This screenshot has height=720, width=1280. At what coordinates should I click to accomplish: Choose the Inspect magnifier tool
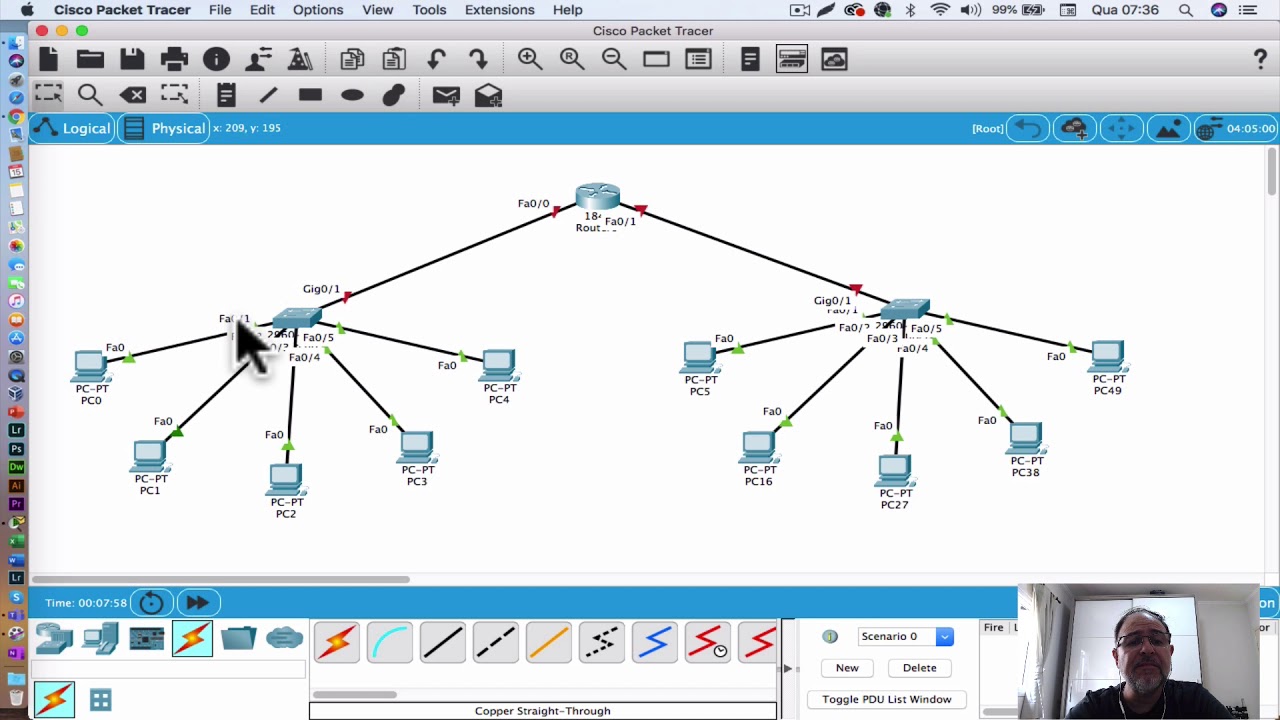point(90,95)
